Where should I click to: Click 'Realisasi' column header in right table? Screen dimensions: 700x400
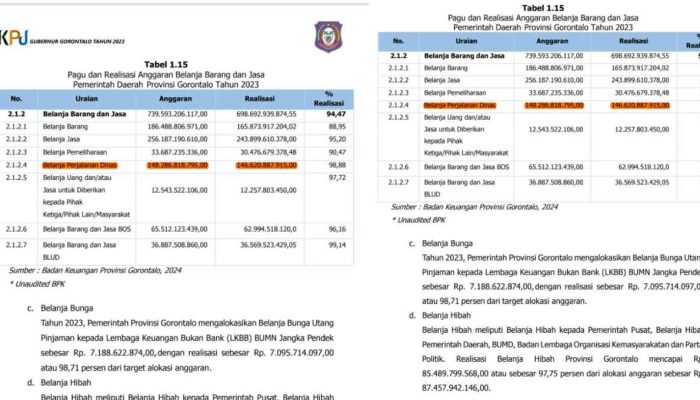pyautogui.click(x=633, y=41)
